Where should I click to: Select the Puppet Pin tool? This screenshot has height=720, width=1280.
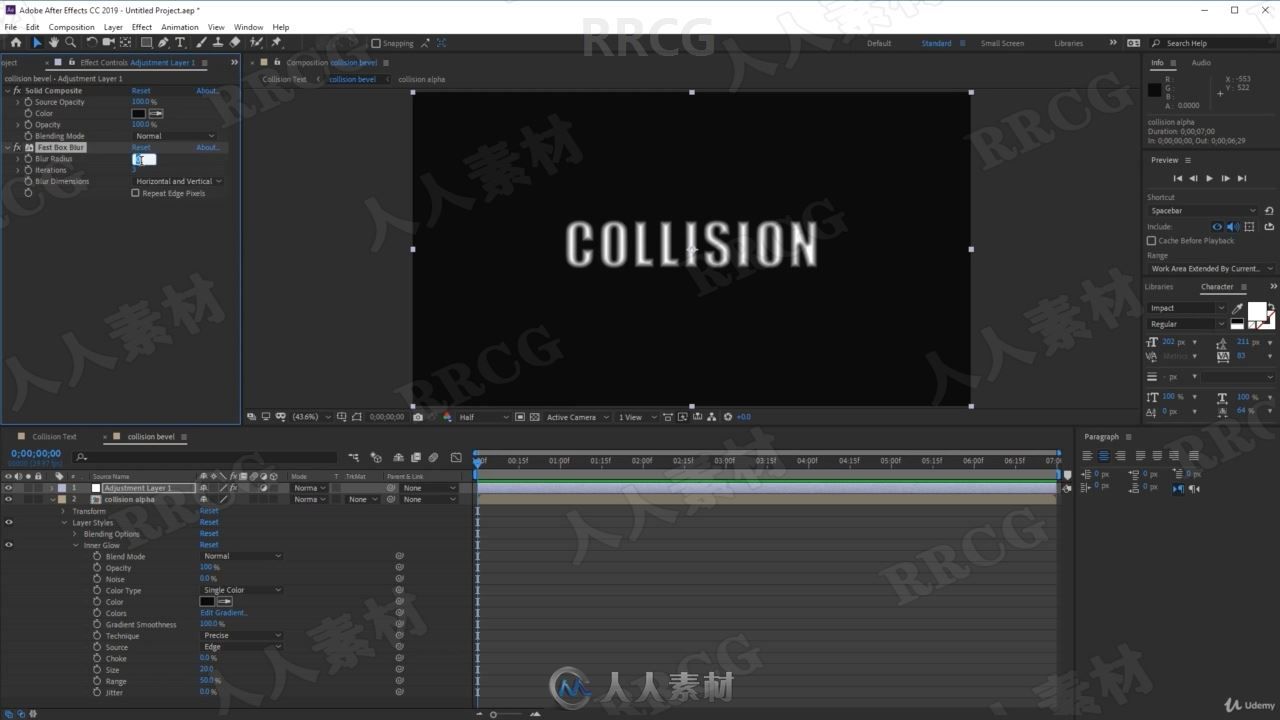[276, 43]
